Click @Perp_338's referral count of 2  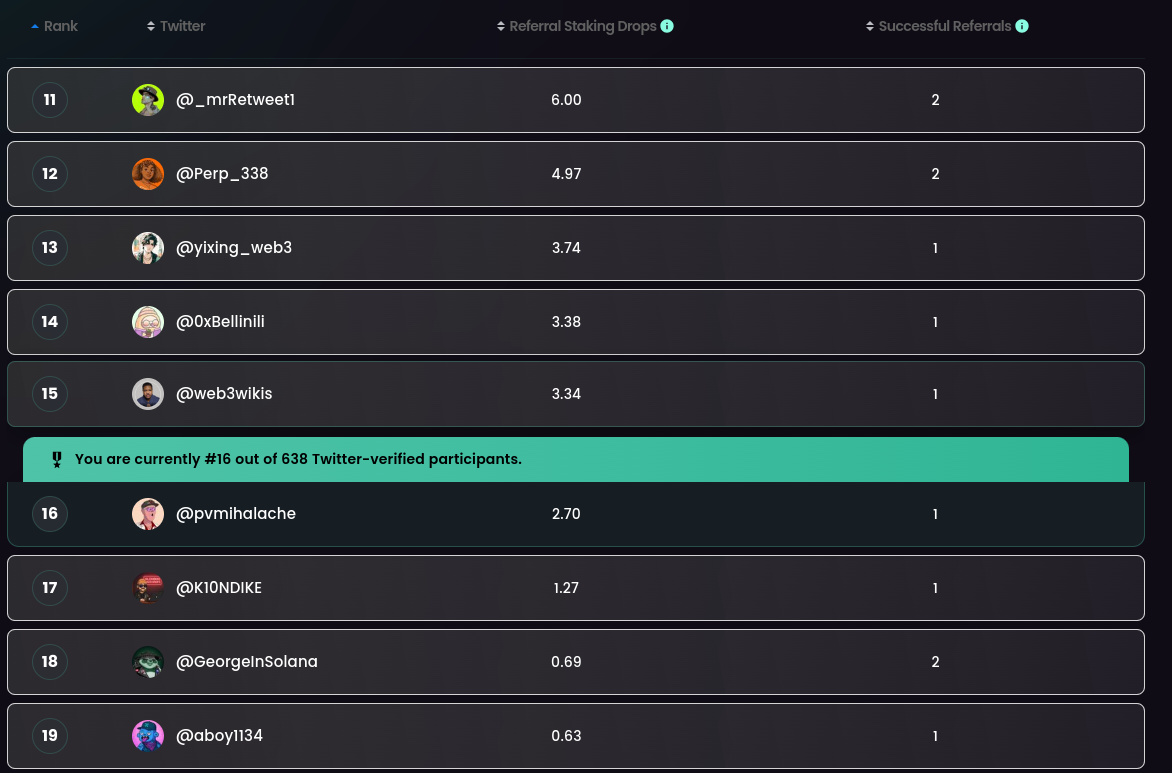936,174
